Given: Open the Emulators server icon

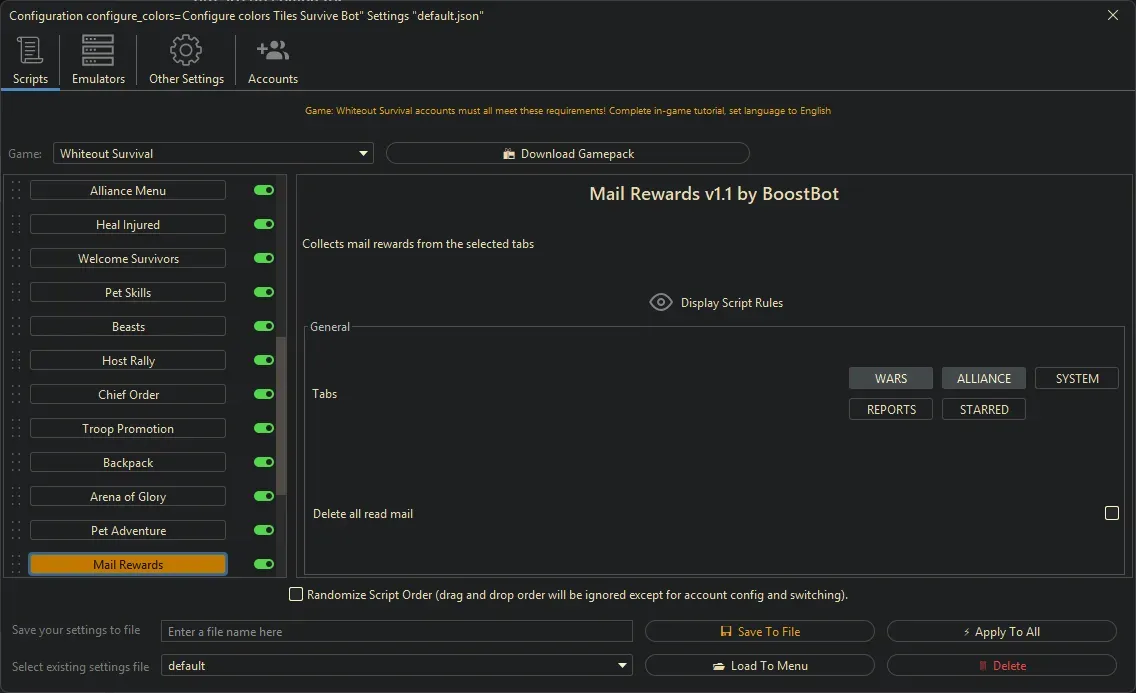Looking at the screenshot, I should pyautogui.click(x=98, y=50).
